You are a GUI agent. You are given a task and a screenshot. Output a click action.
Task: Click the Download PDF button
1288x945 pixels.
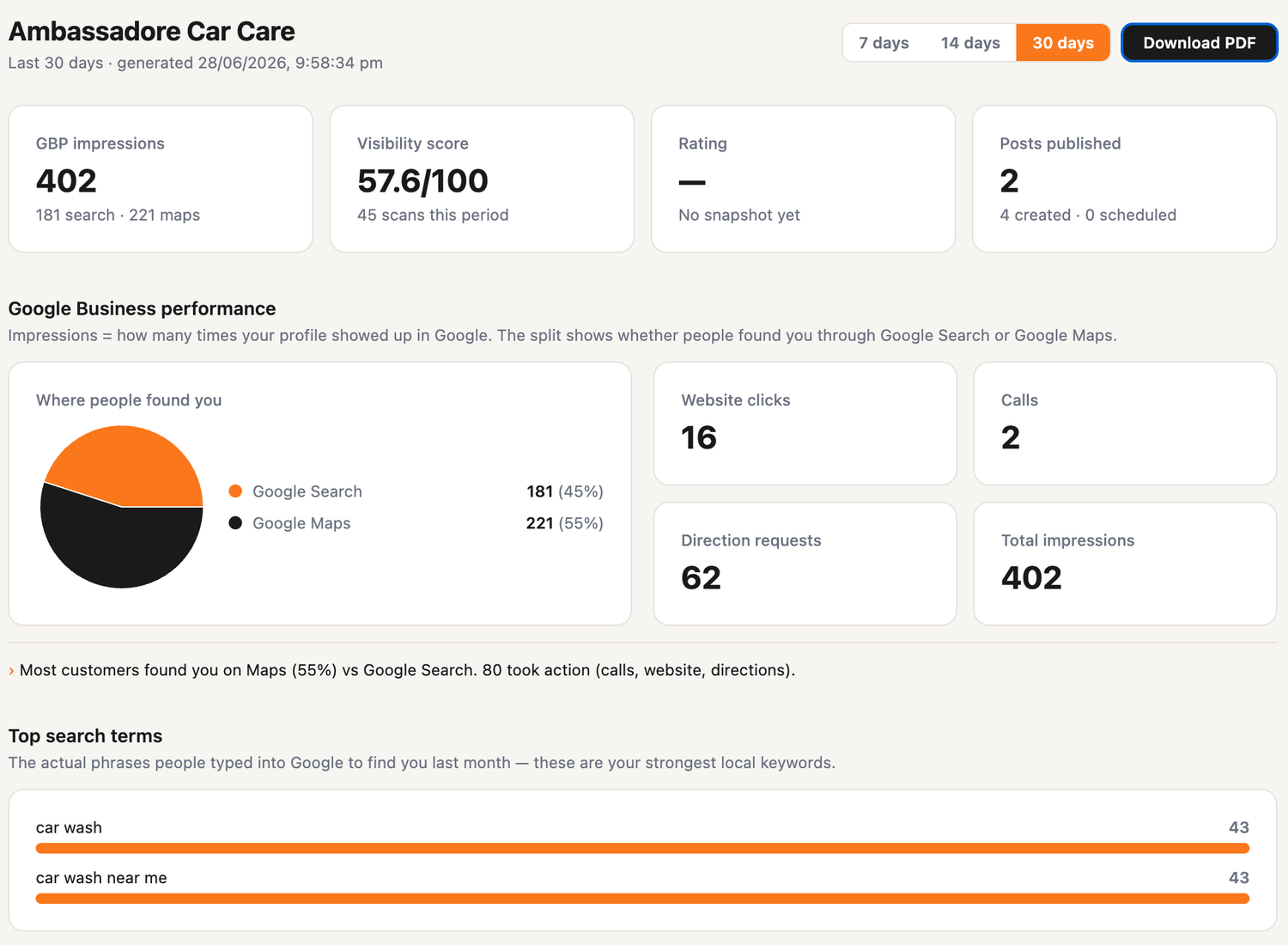coord(1199,43)
